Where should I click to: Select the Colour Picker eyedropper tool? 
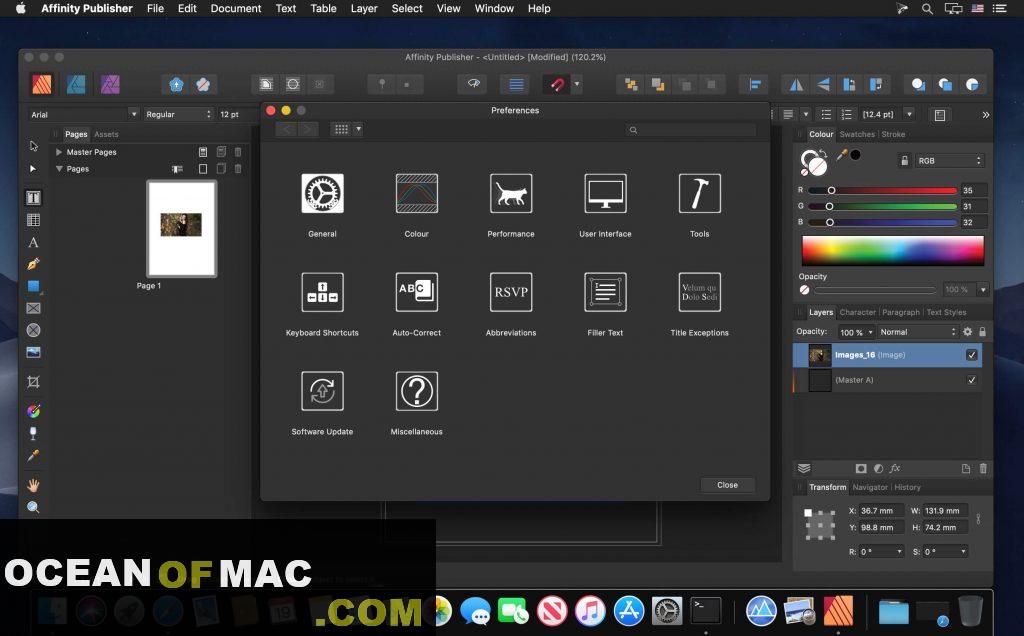(33, 456)
